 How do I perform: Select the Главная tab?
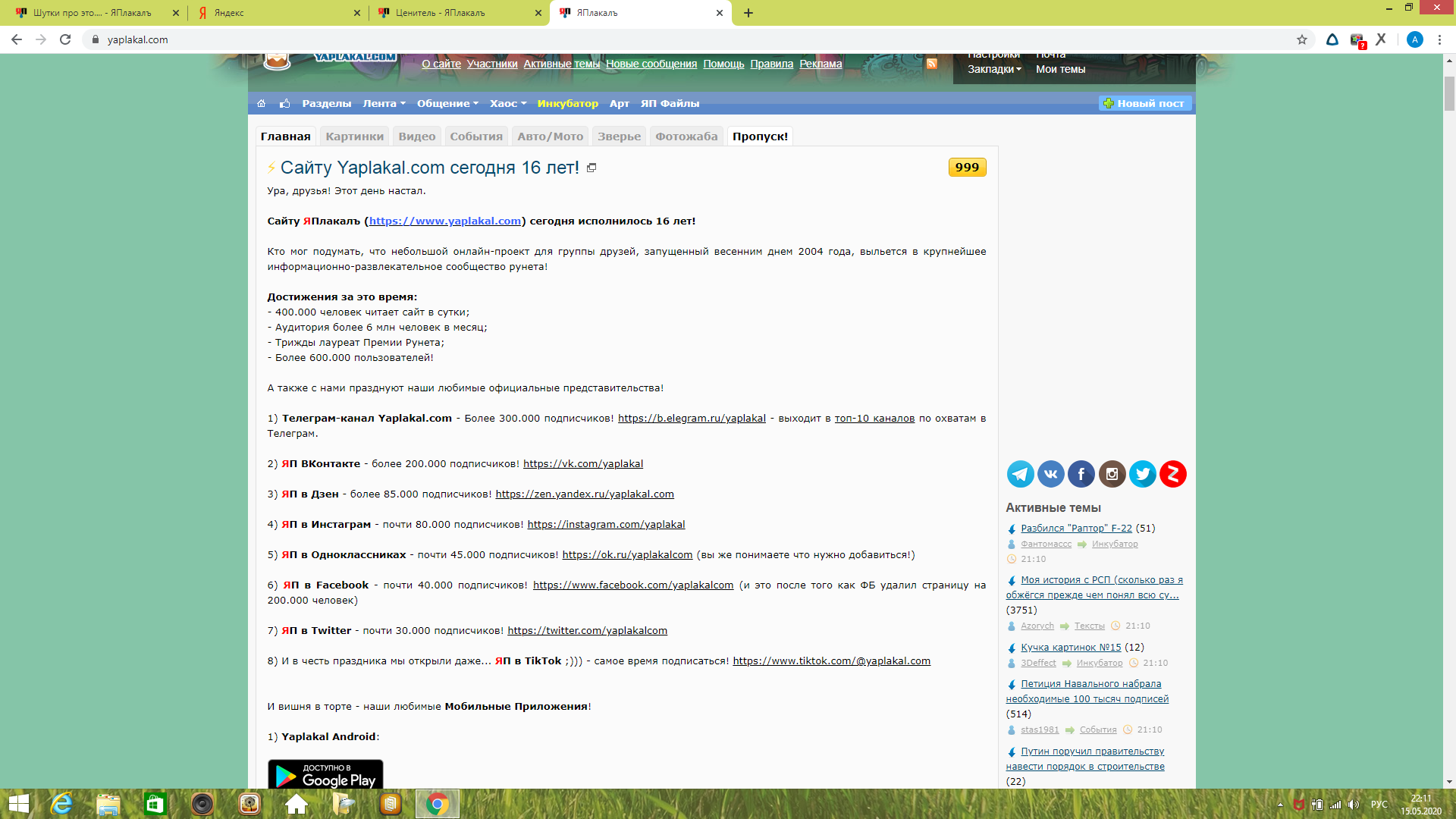pos(286,136)
